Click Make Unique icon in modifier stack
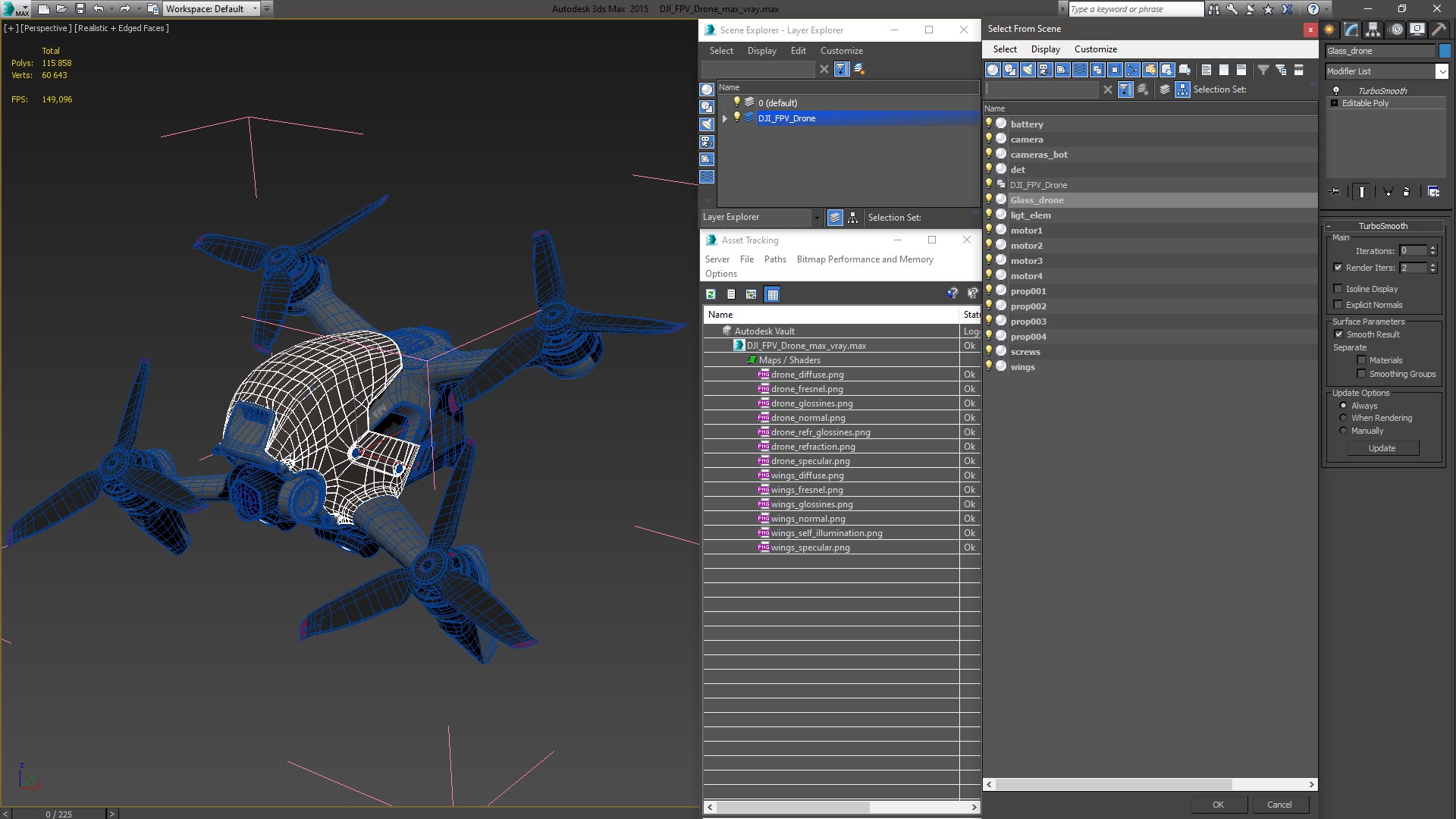This screenshot has height=819, width=1456. point(1388,192)
